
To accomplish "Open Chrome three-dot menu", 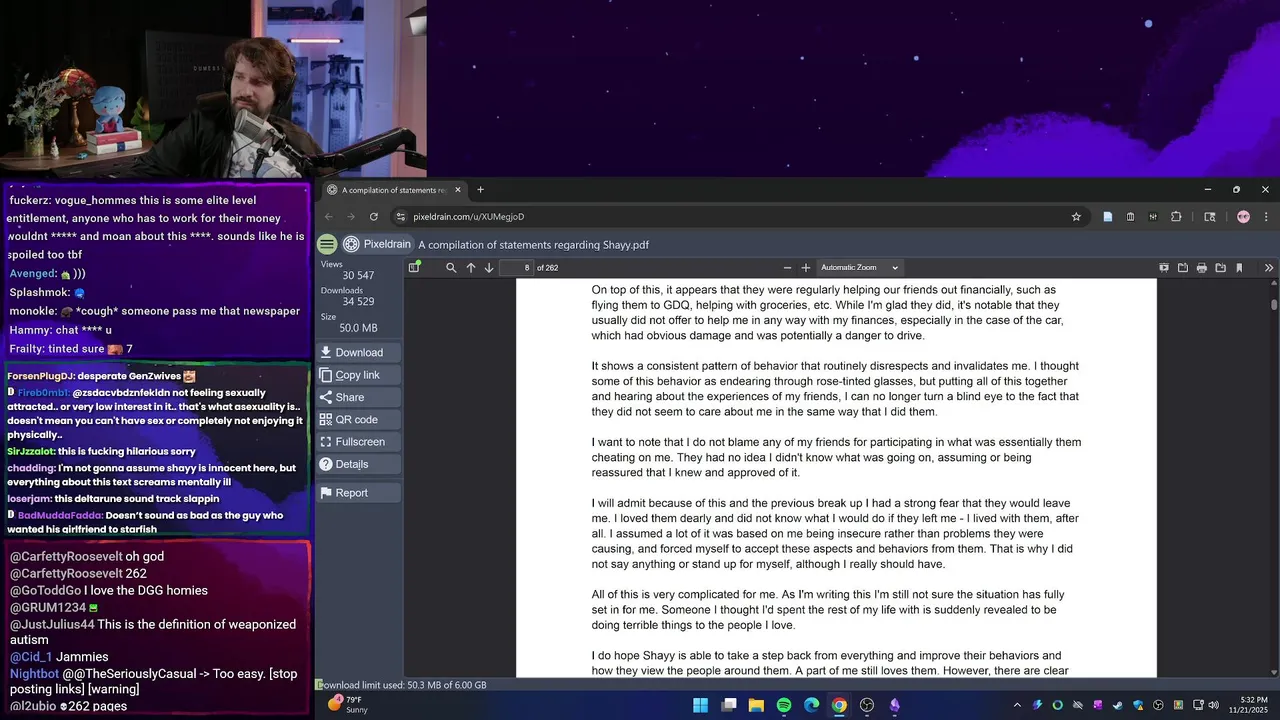I will pos(1266,216).
